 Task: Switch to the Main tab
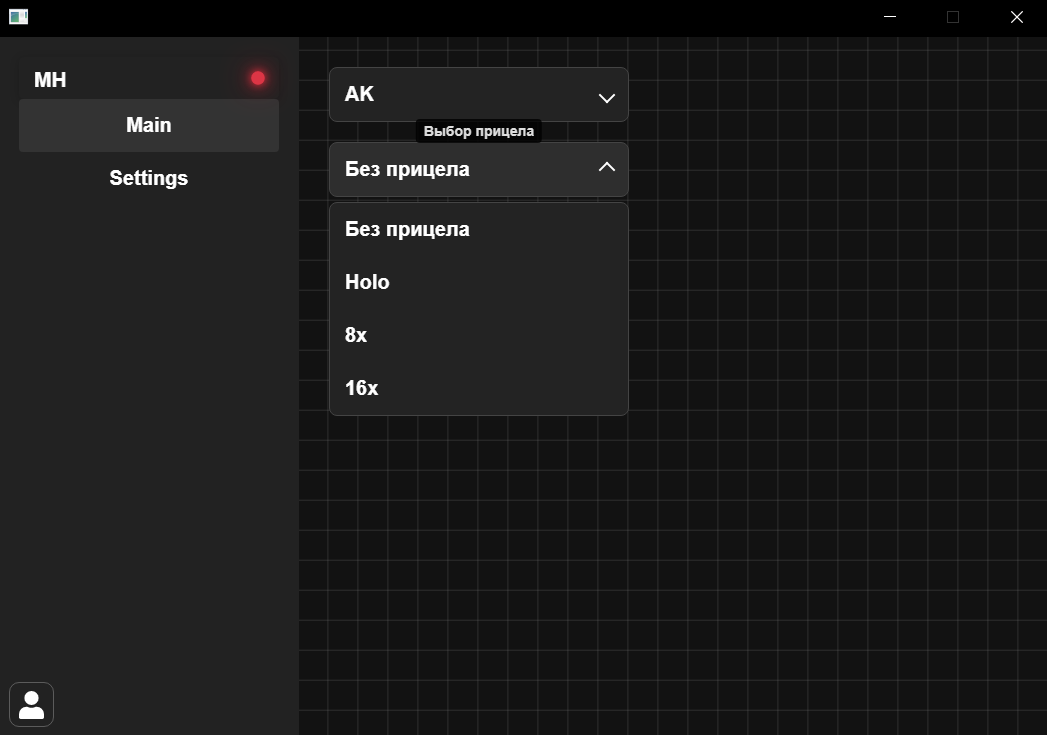(x=148, y=125)
